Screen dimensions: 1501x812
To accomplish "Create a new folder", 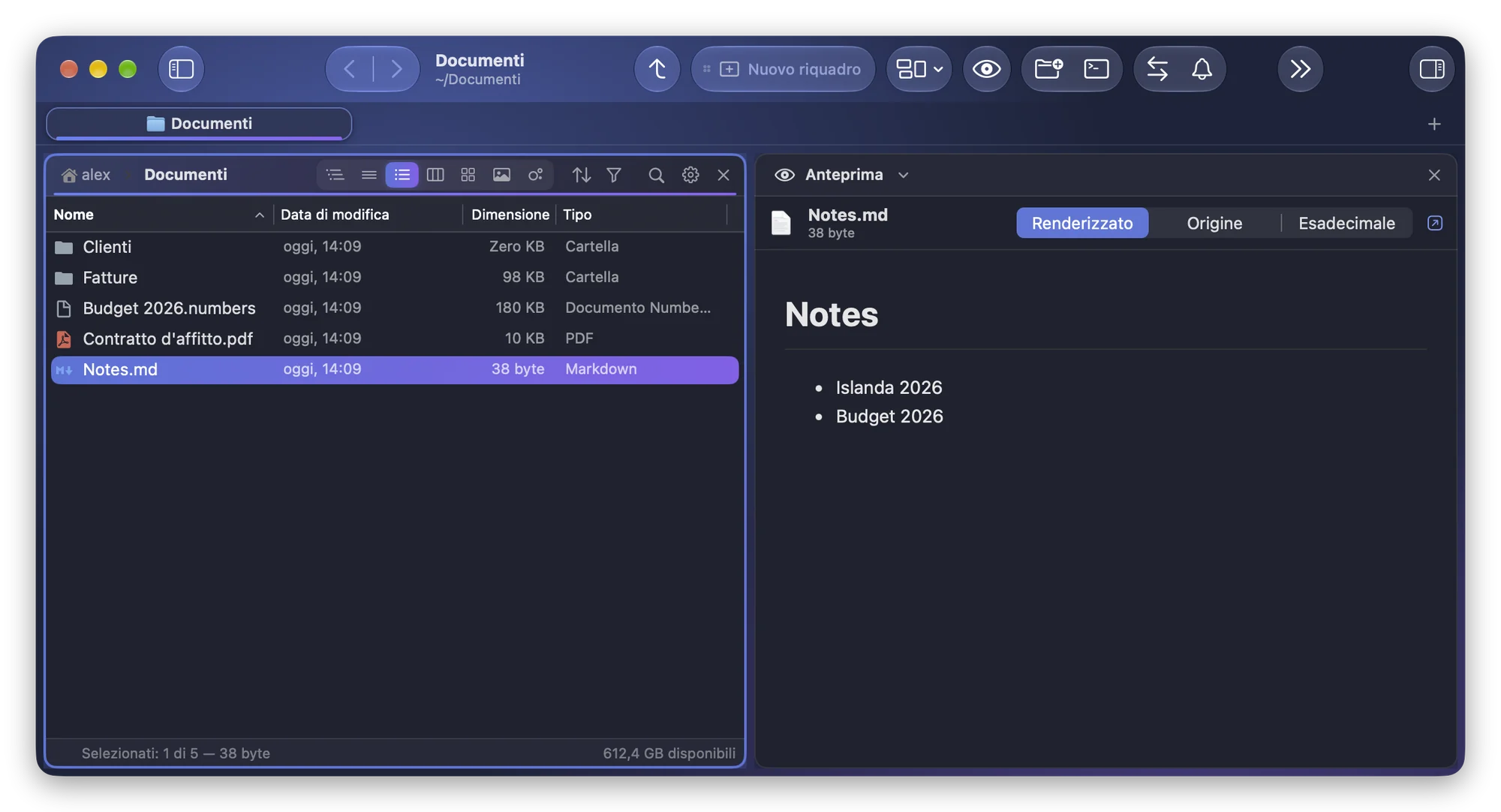I will [1048, 69].
